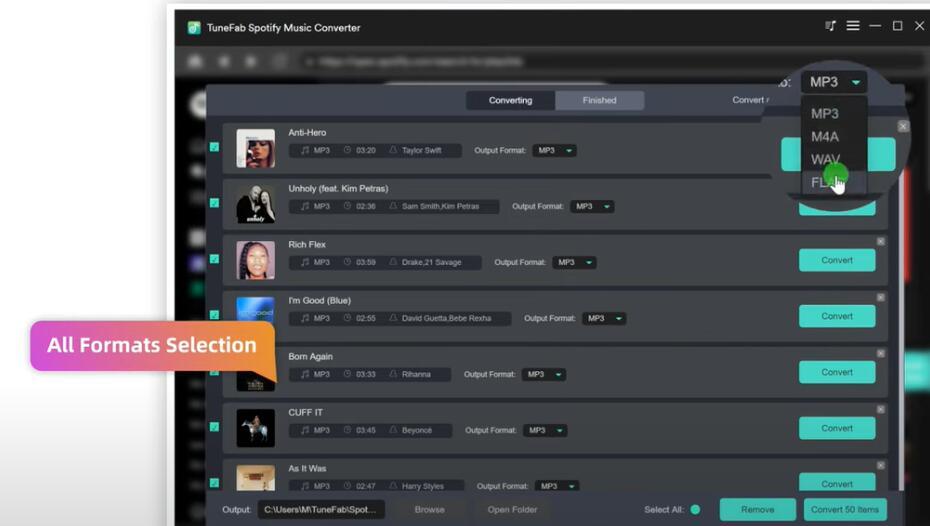Click the Taylor Swift artist text
The width and height of the screenshot is (930, 526).
point(421,151)
